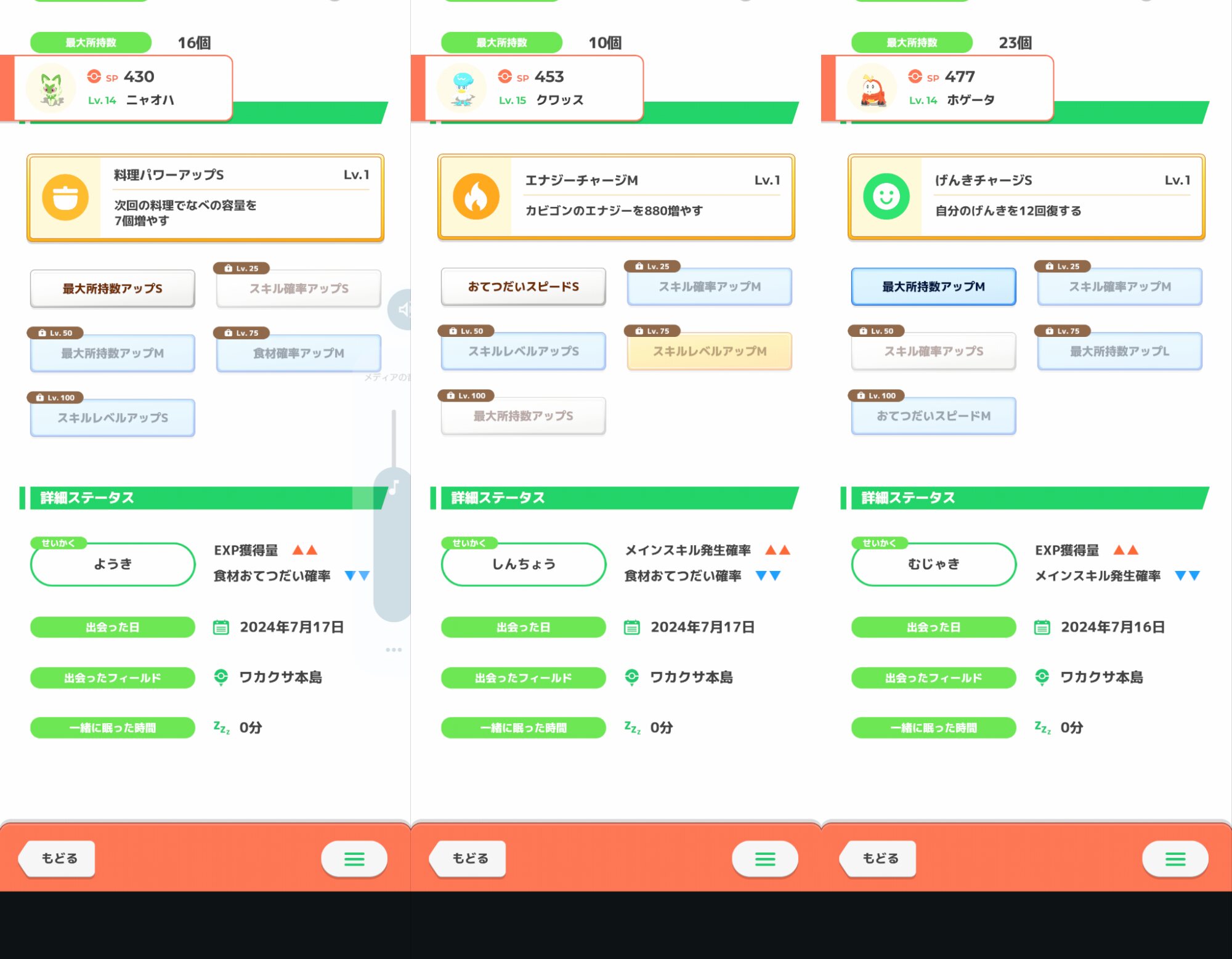Viewport: 1232px width, 959px height.
Task: Tap 最大所持数 label above 23個
Action: 912,42
